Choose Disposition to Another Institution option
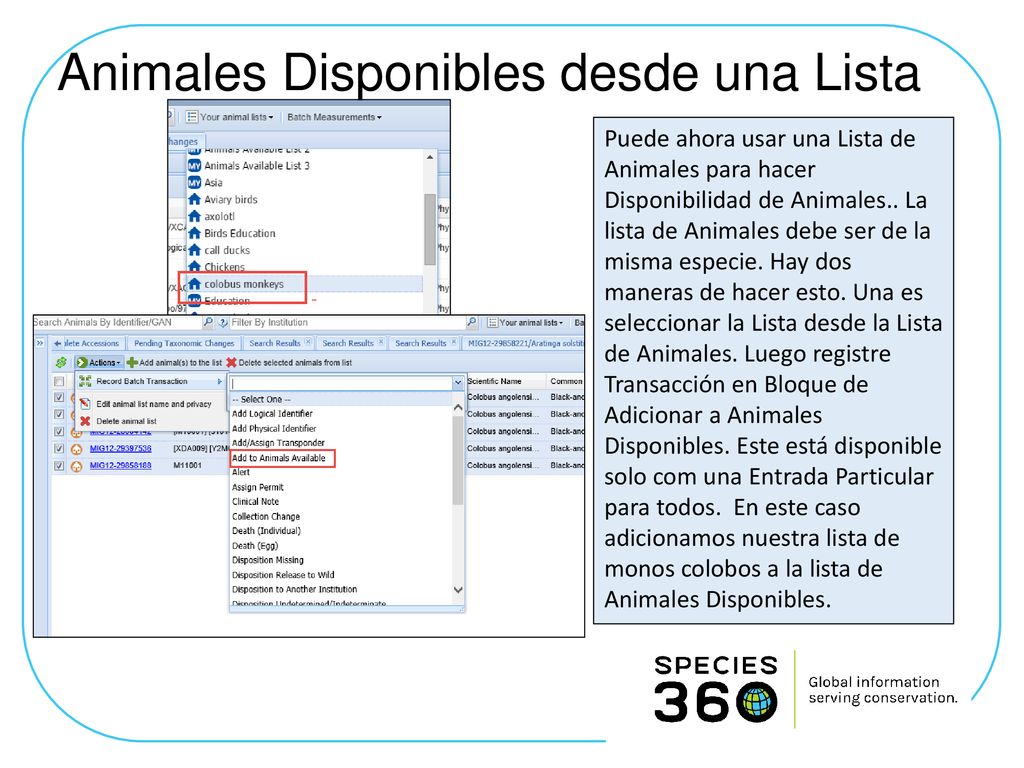 point(295,590)
